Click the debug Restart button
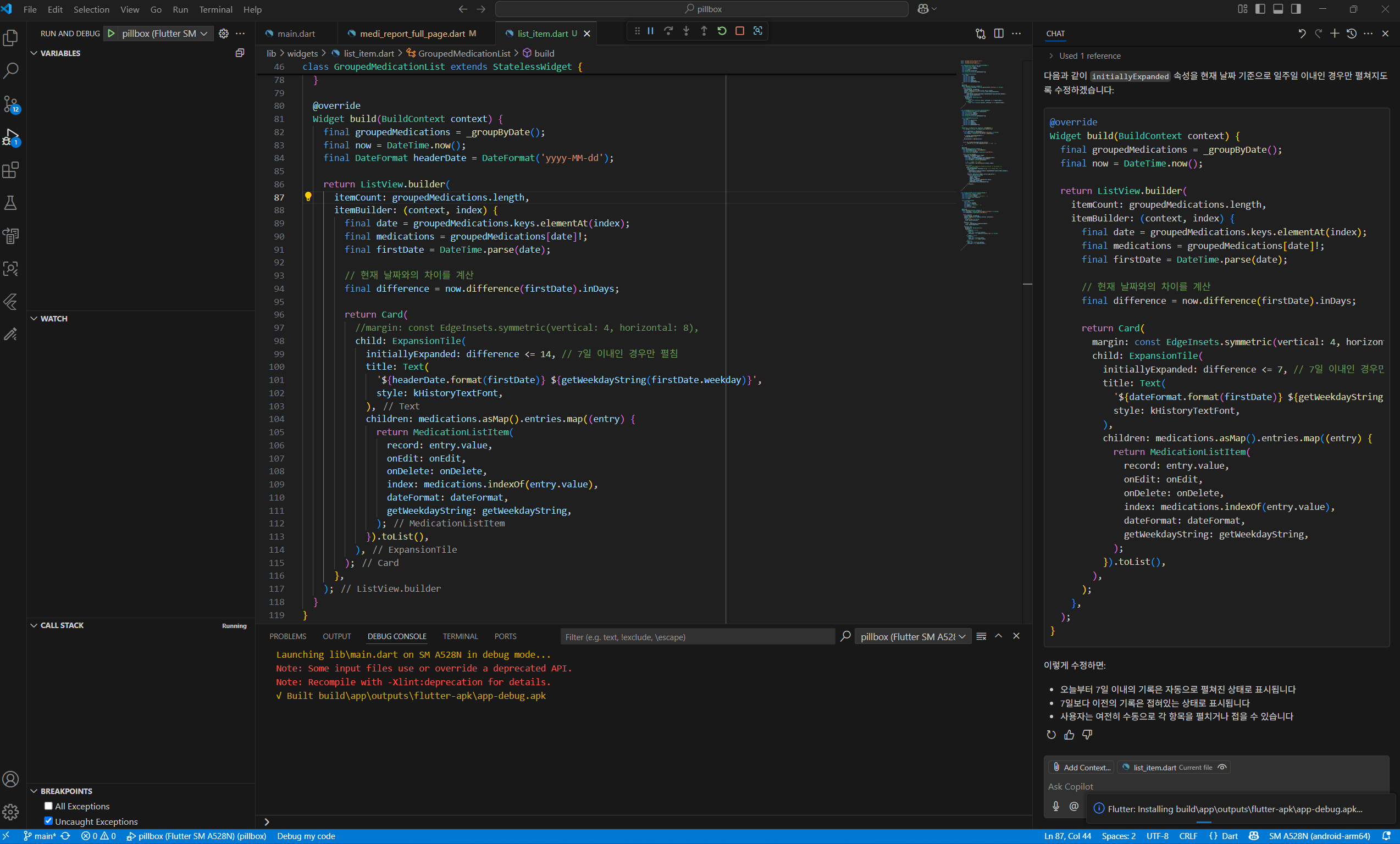This screenshot has width=1400, height=844. pos(722,31)
